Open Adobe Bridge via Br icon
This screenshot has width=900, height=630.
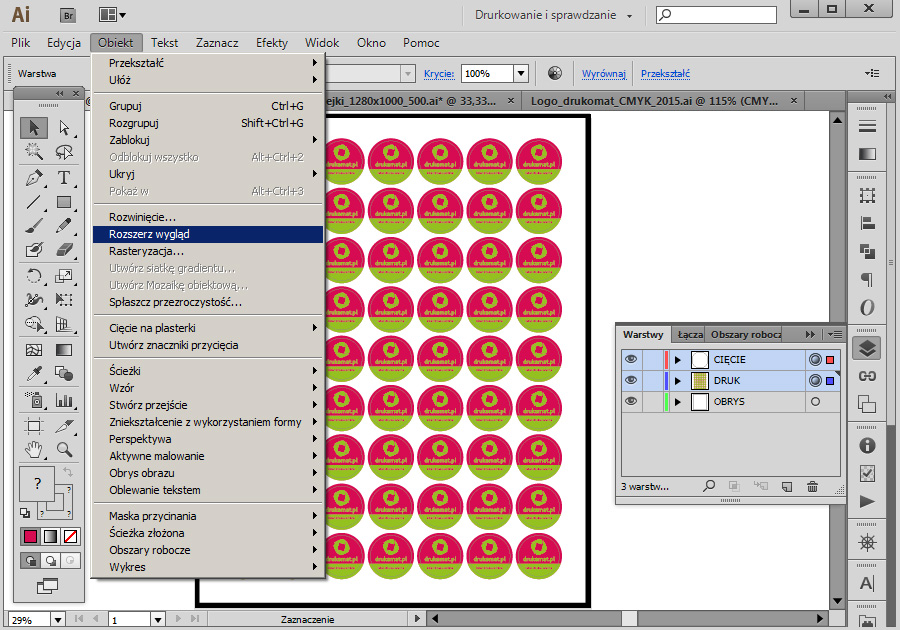[x=68, y=15]
